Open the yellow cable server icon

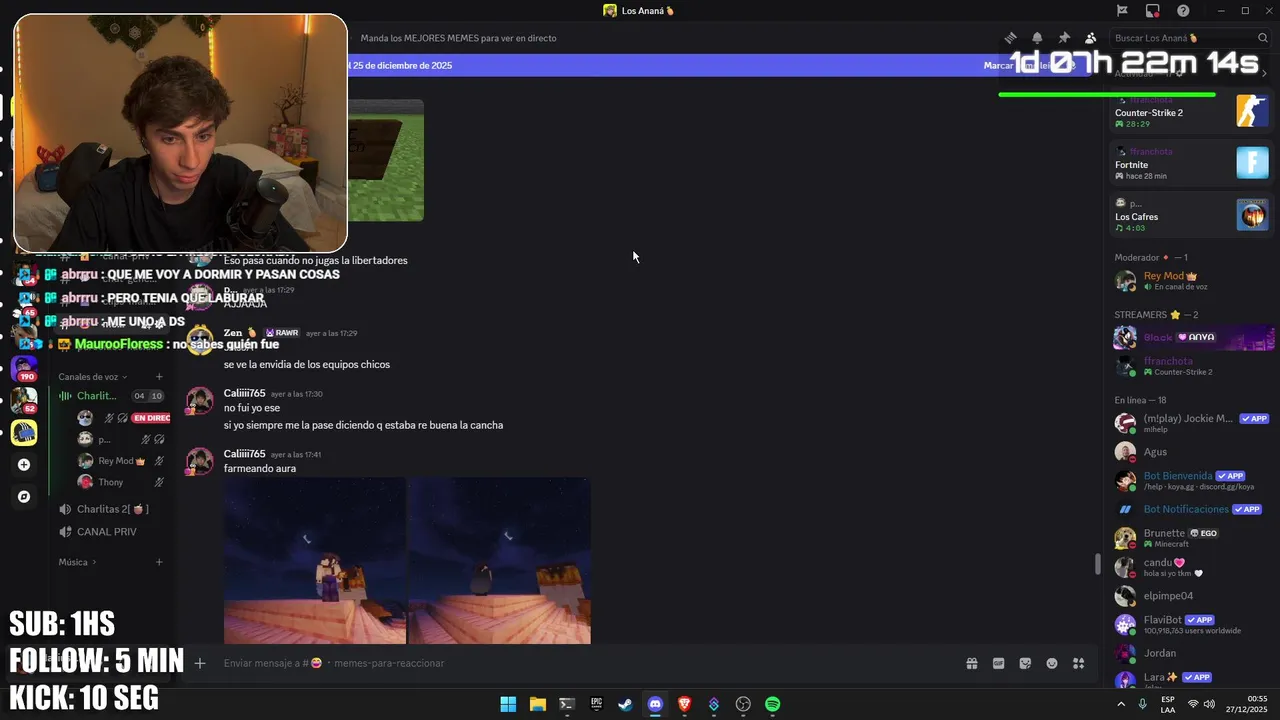(24, 433)
